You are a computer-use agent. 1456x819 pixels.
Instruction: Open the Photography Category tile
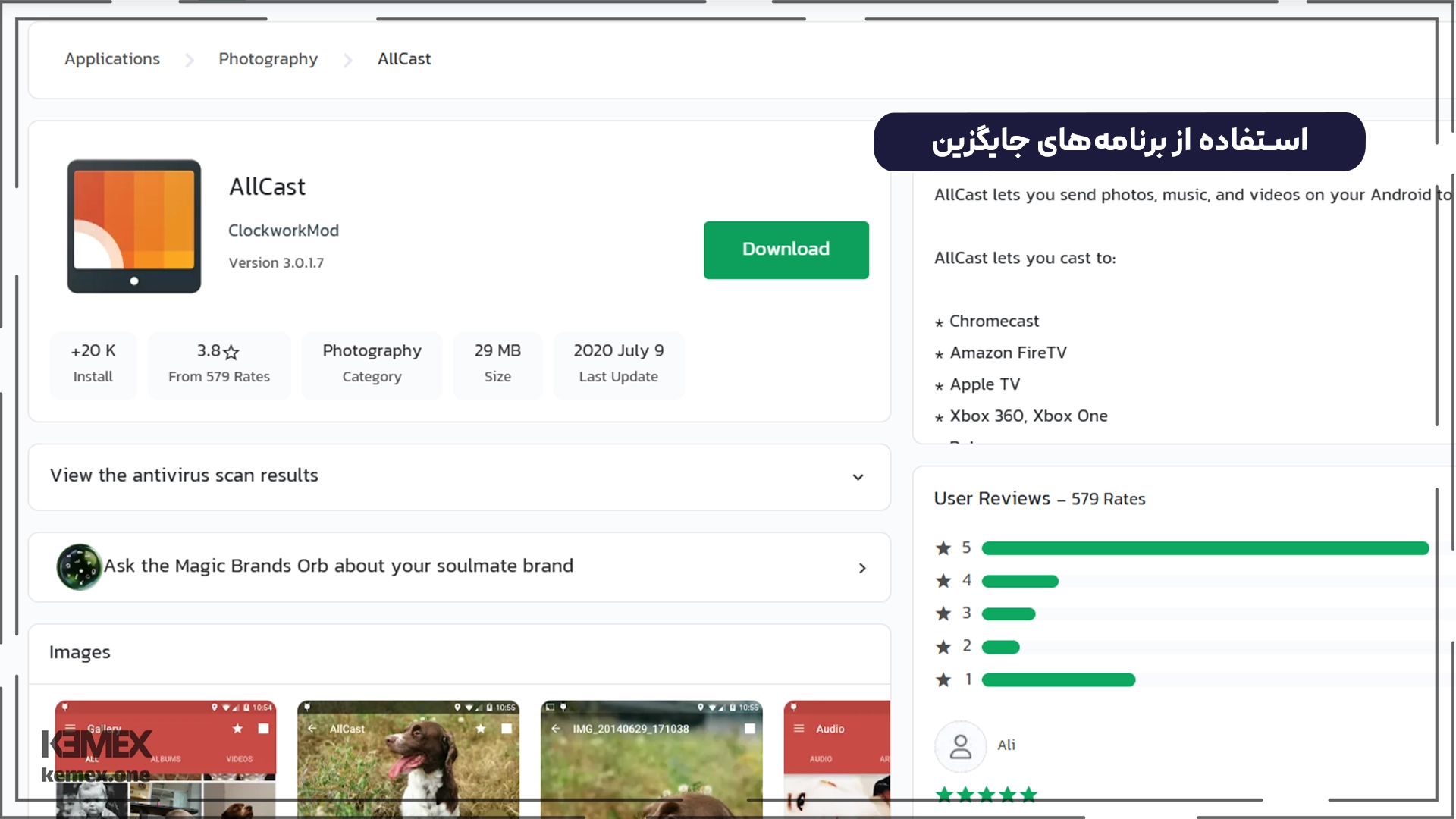[372, 364]
